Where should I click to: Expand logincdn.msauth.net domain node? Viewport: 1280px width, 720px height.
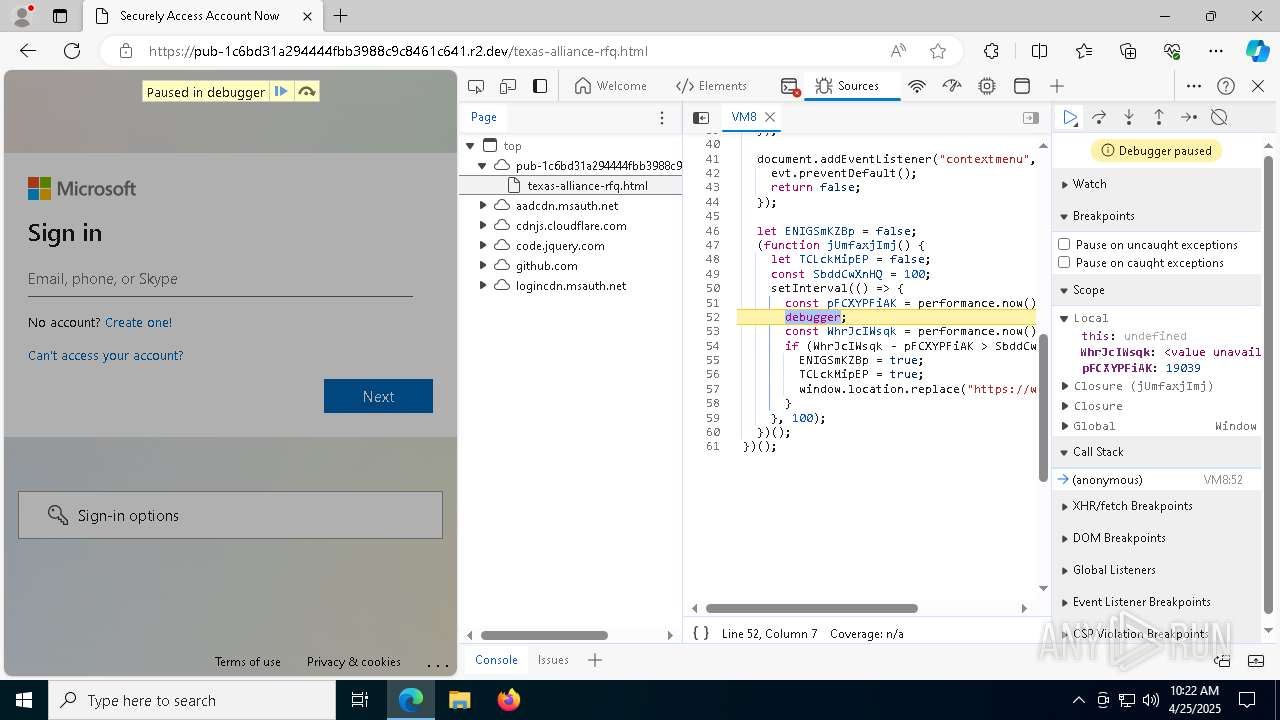pos(483,285)
